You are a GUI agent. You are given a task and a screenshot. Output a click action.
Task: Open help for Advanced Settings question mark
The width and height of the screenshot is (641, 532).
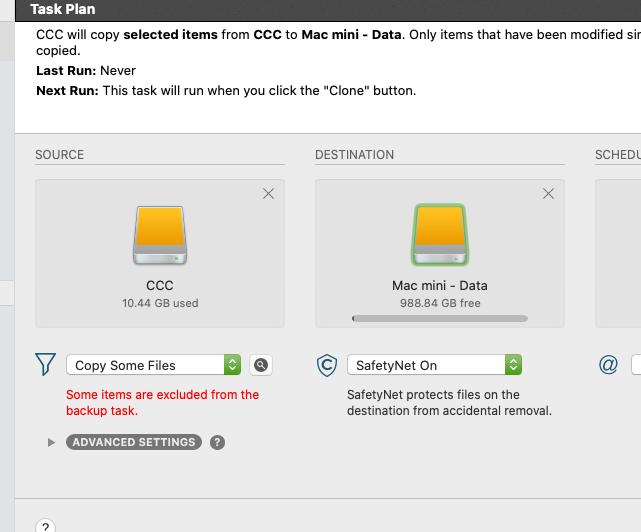point(217,442)
